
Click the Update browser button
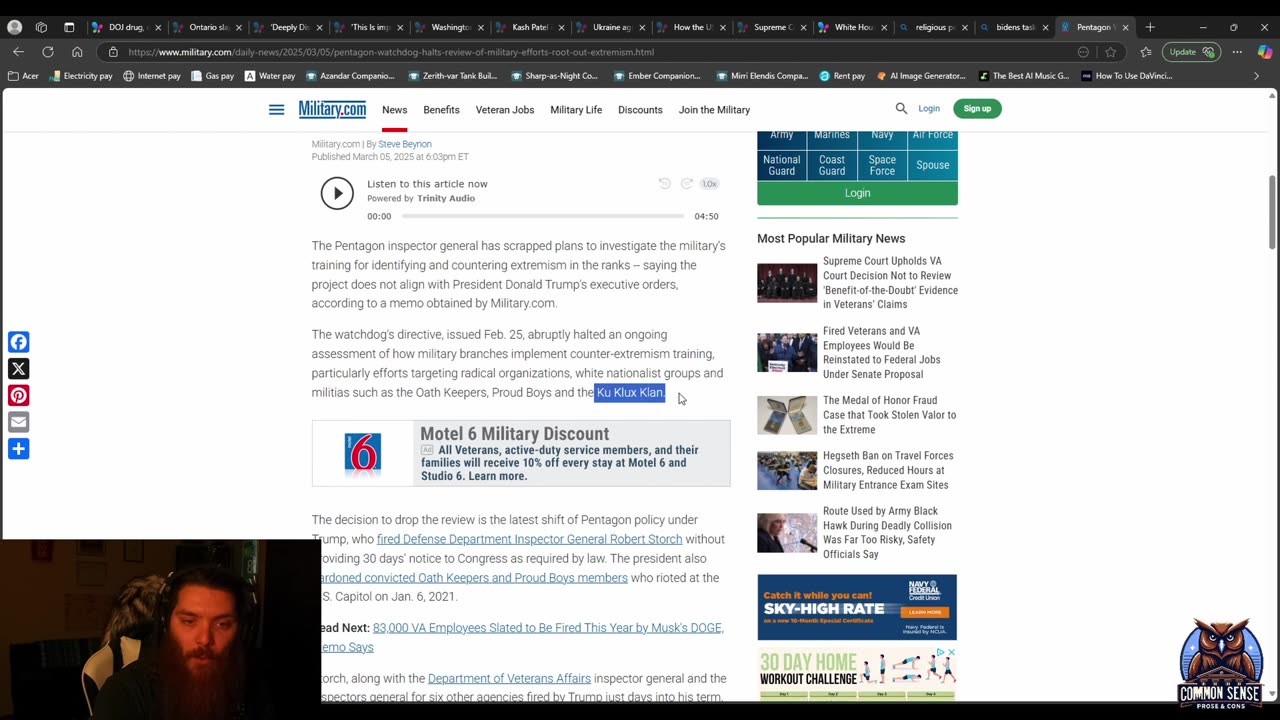1190,52
